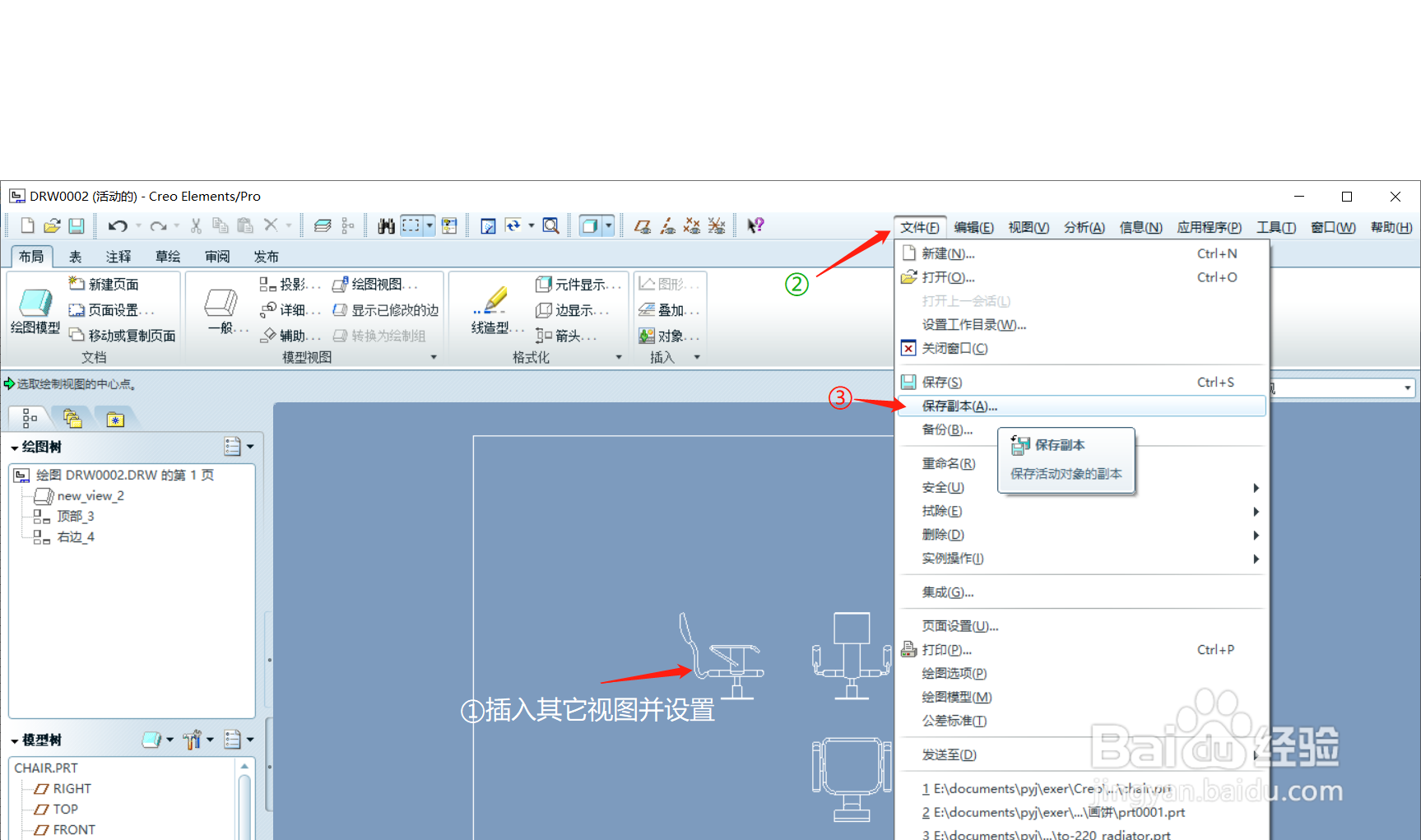Select the 线造型 tool in 格式化 group
The image size is (1421, 840).
tap(492, 311)
